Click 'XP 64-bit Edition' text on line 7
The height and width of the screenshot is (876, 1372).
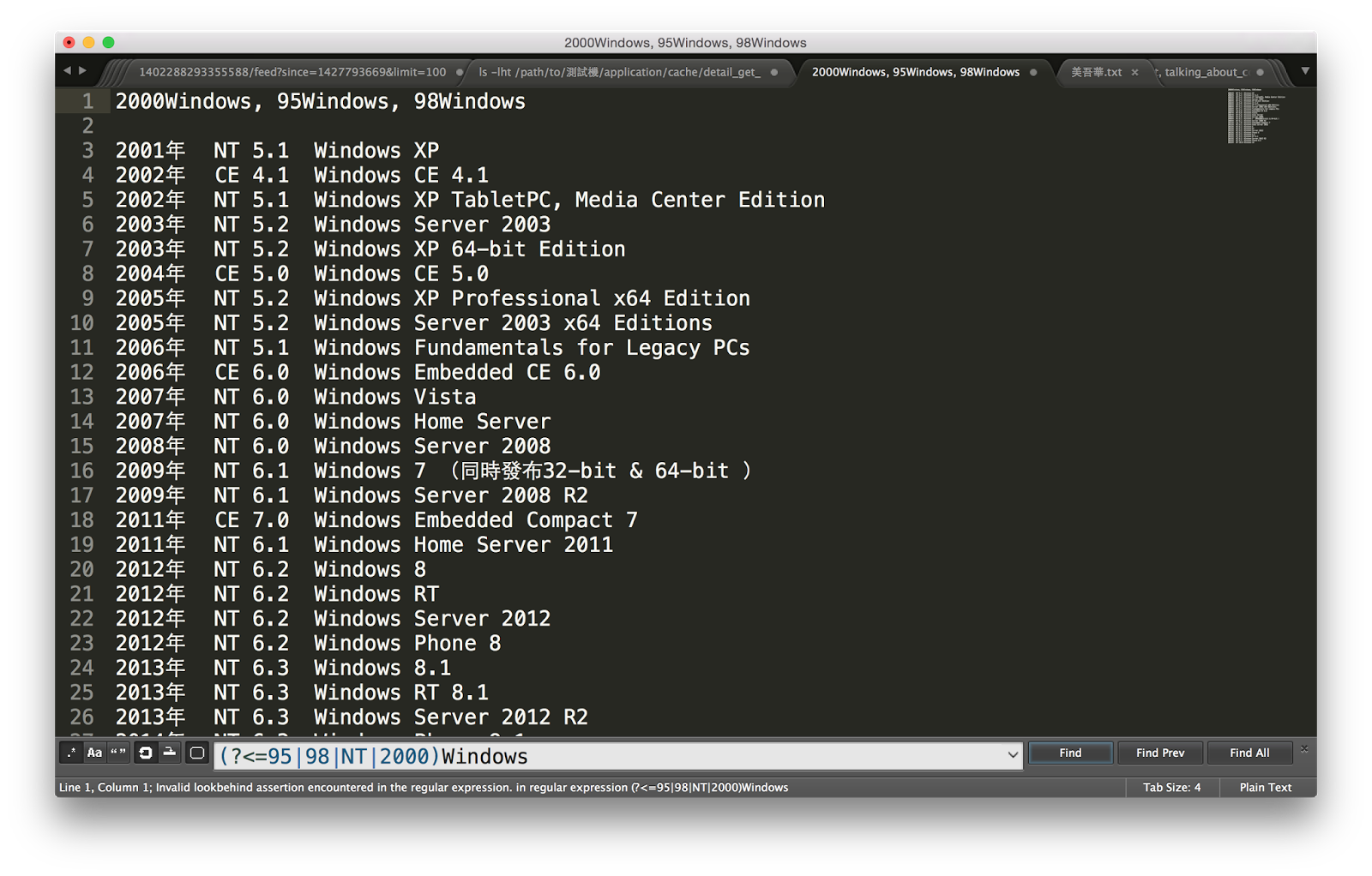point(520,249)
